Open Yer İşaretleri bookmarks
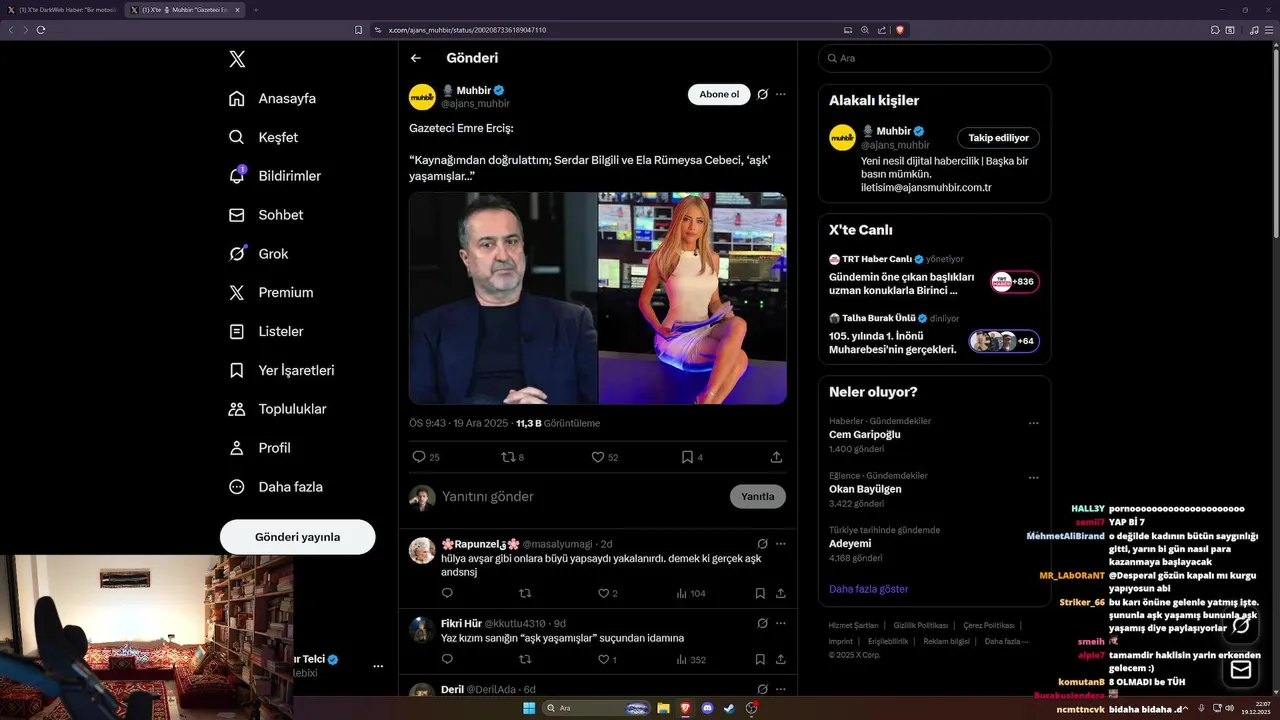This screenshot has height=720, width=1280. pos(282,370)
